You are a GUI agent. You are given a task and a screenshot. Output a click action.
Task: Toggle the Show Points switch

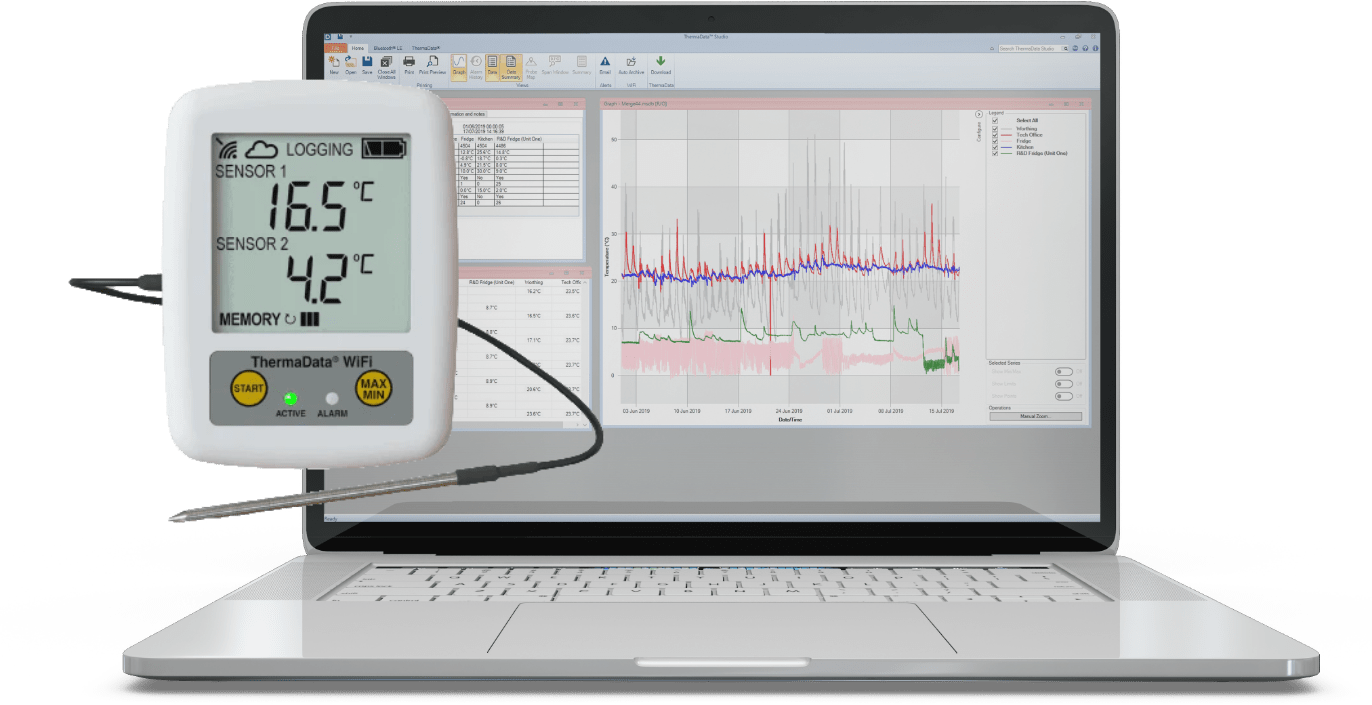[1064, 396]
